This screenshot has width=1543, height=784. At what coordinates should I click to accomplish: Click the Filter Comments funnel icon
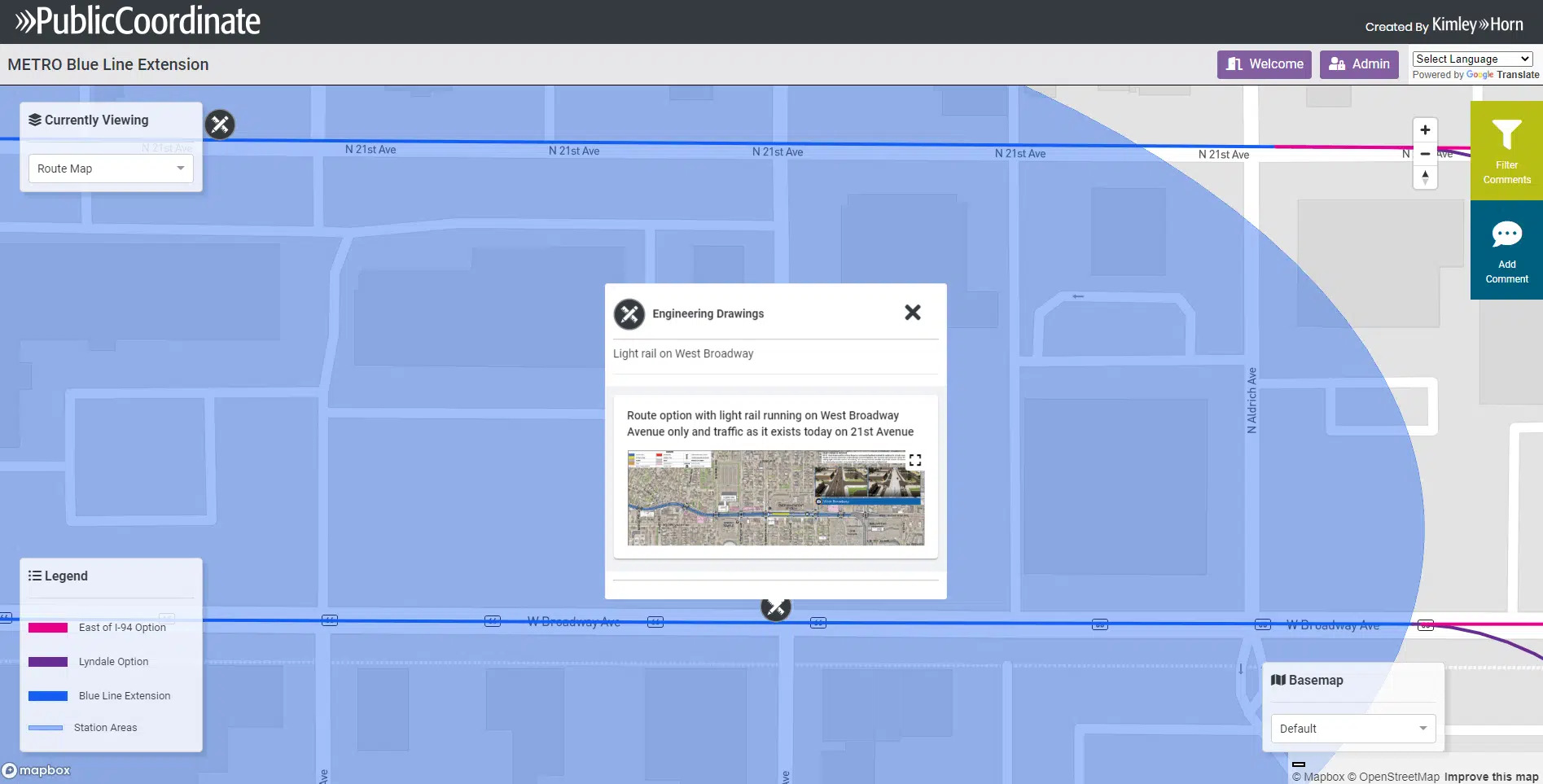click(x=1506, y=135)
